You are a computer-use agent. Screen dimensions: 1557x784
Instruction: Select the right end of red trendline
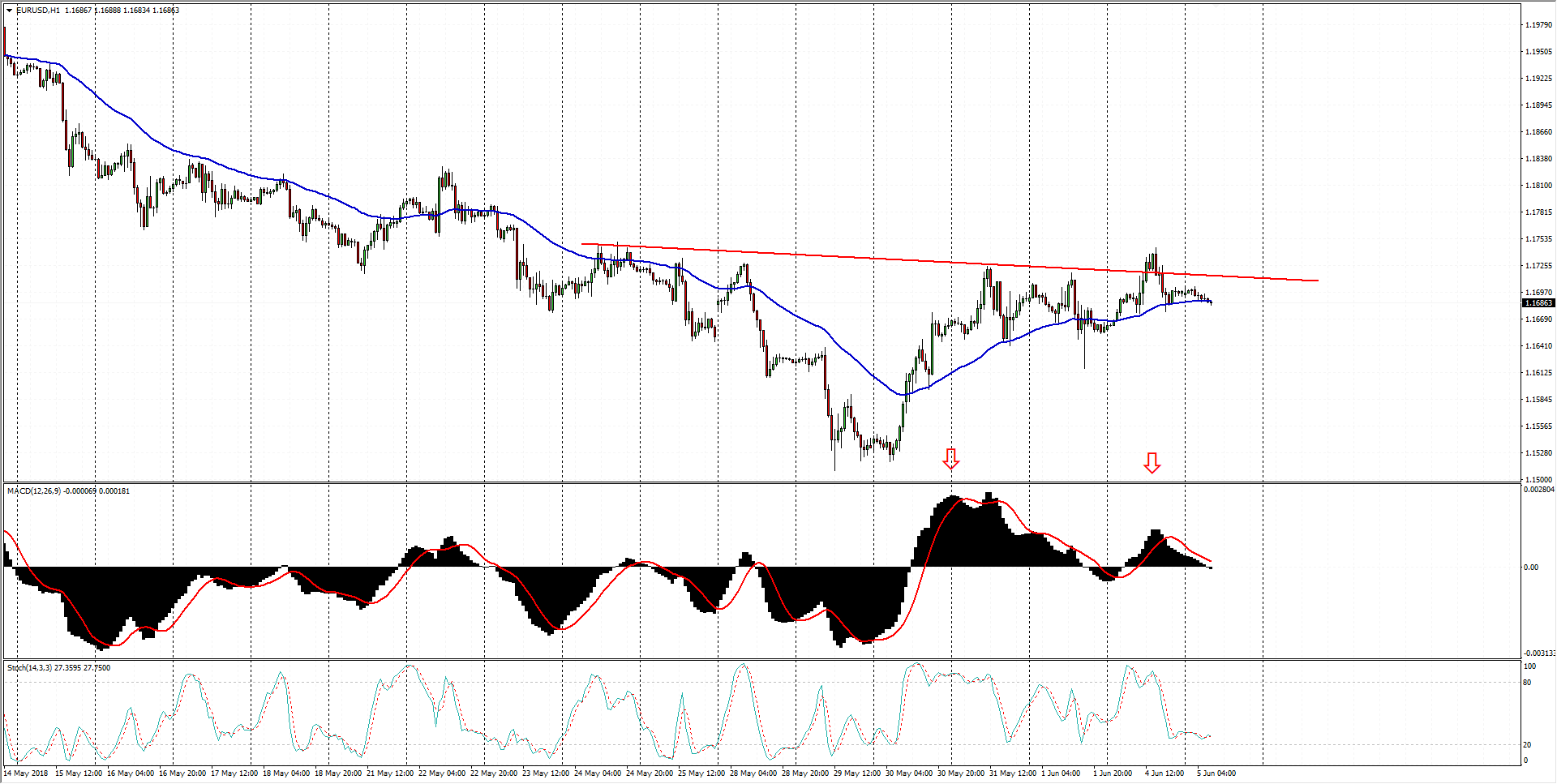point(1318,281)
